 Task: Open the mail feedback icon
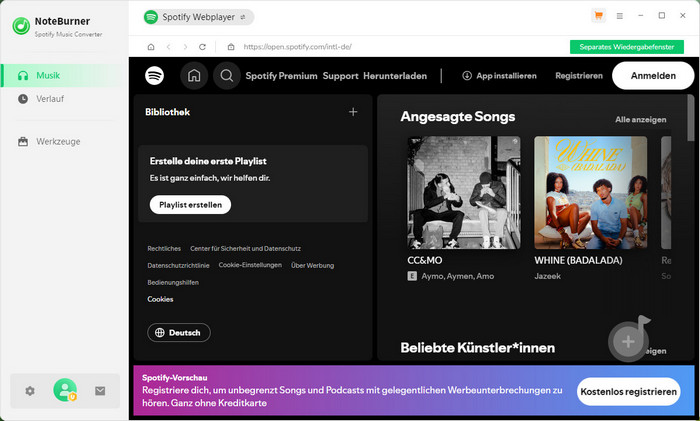point(100,391)
